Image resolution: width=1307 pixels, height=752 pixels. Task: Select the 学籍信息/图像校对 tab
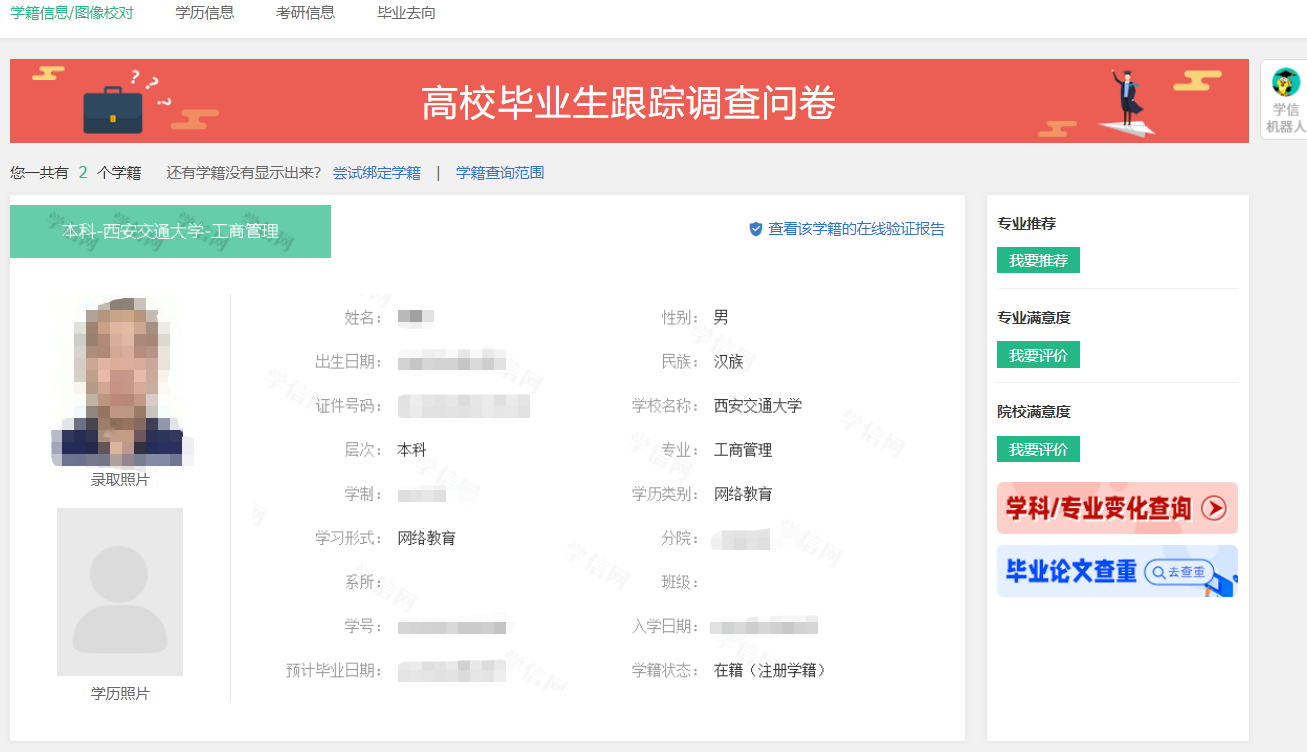click(71, 13)
